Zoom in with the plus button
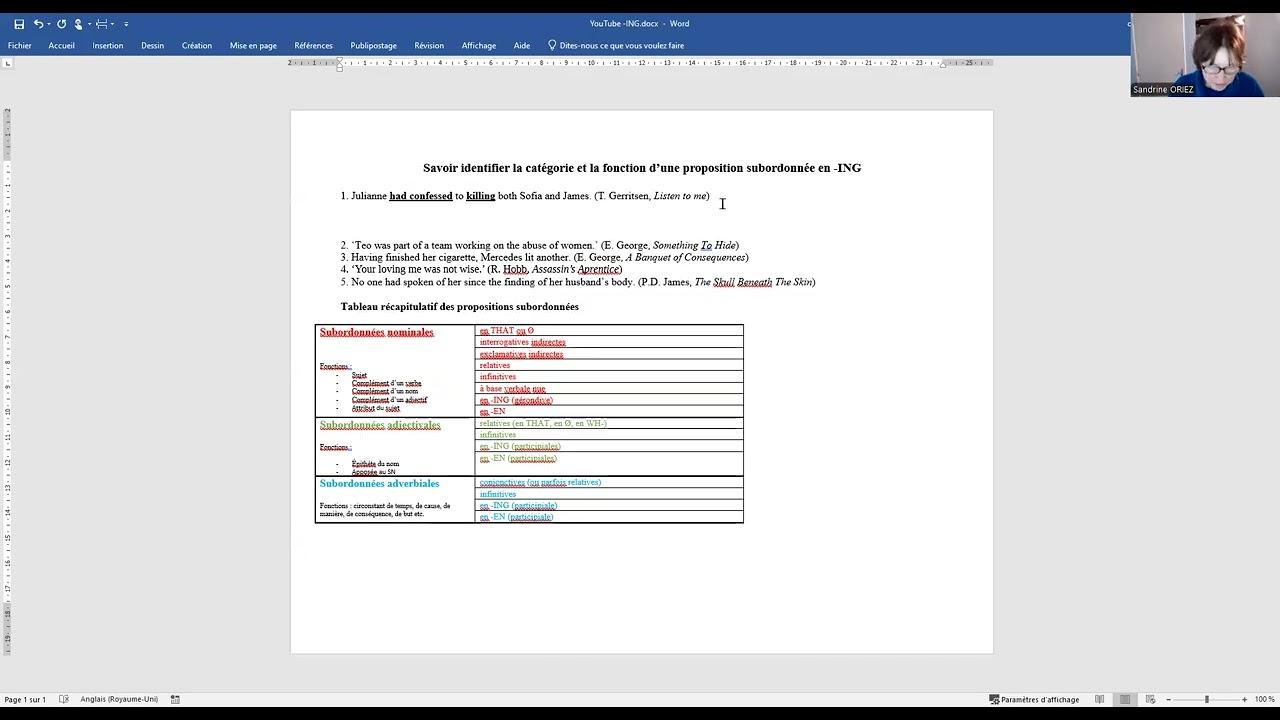1280x720 pixels. coord(1244,700)
